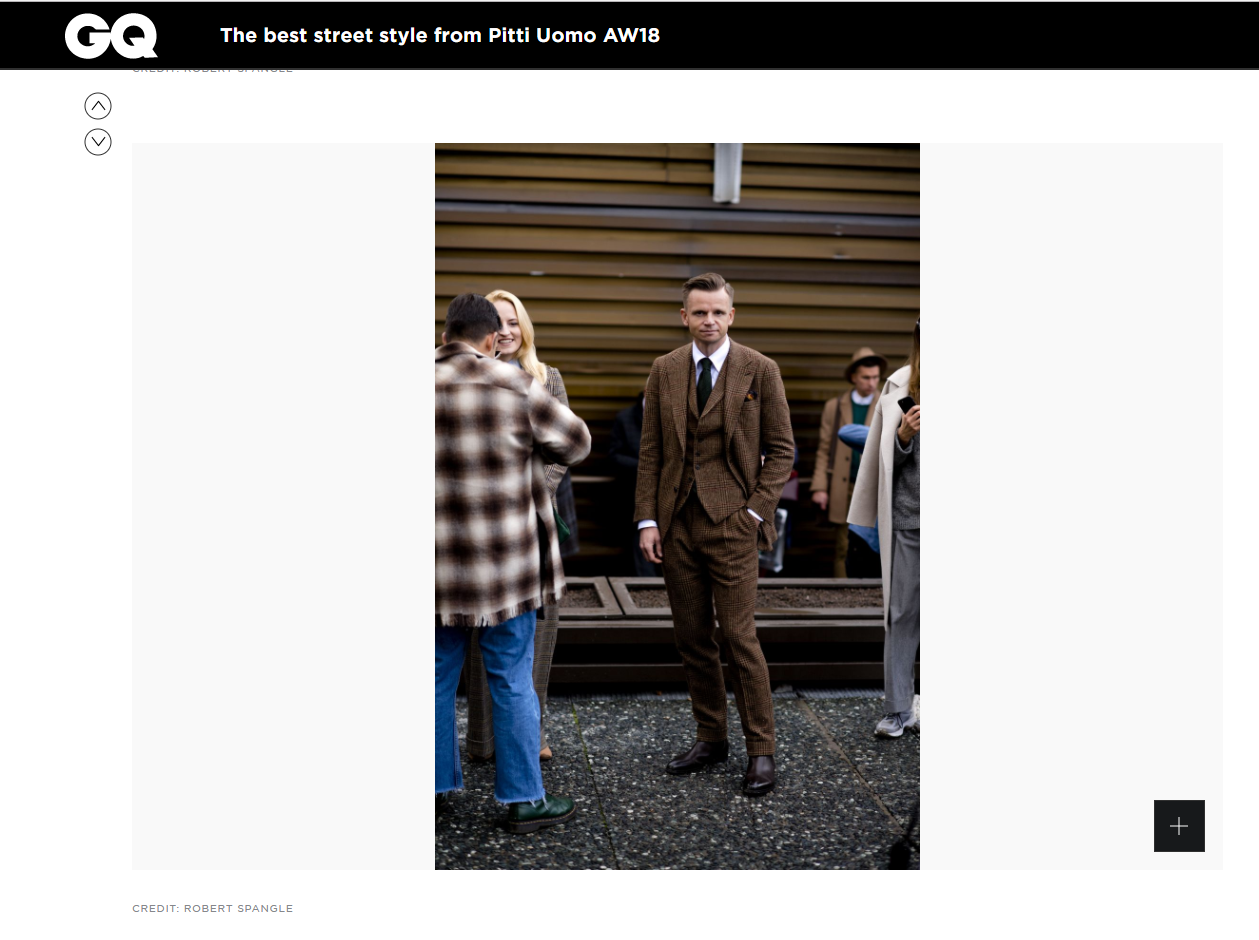Go to the previous slide with the up arrow

click(x=98, y=106)
